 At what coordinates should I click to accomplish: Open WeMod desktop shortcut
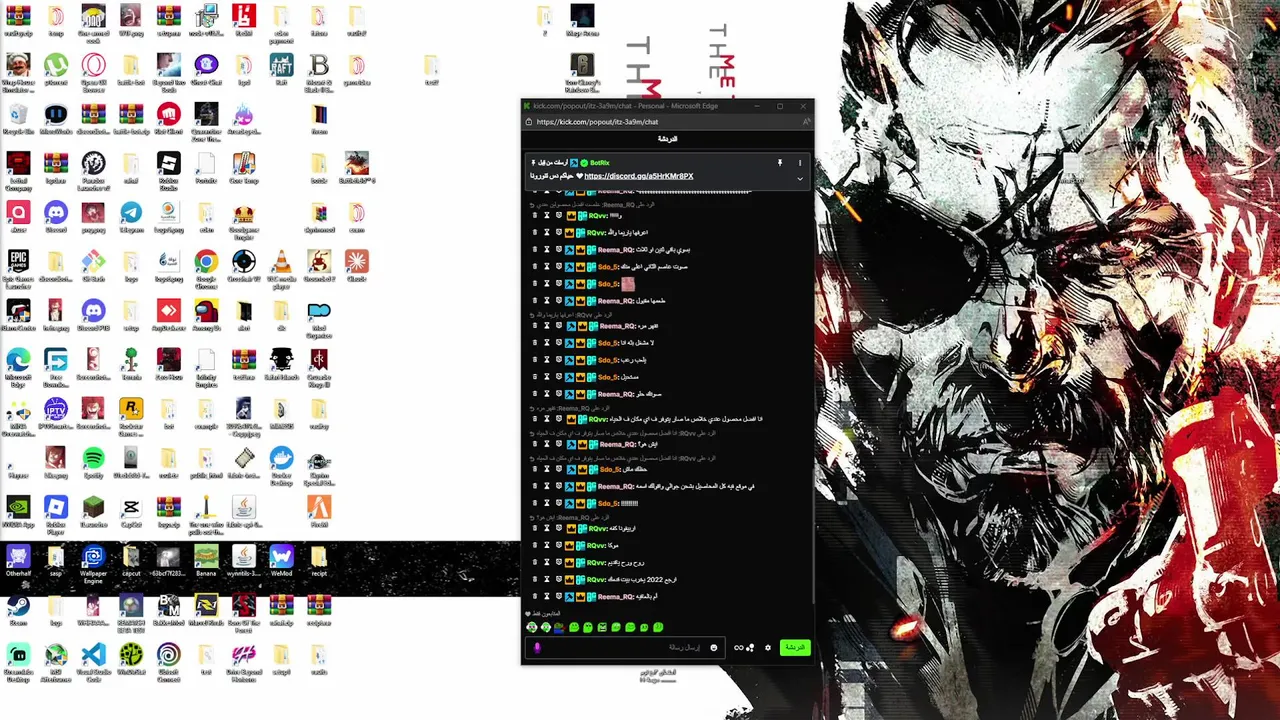coord(281,558)
